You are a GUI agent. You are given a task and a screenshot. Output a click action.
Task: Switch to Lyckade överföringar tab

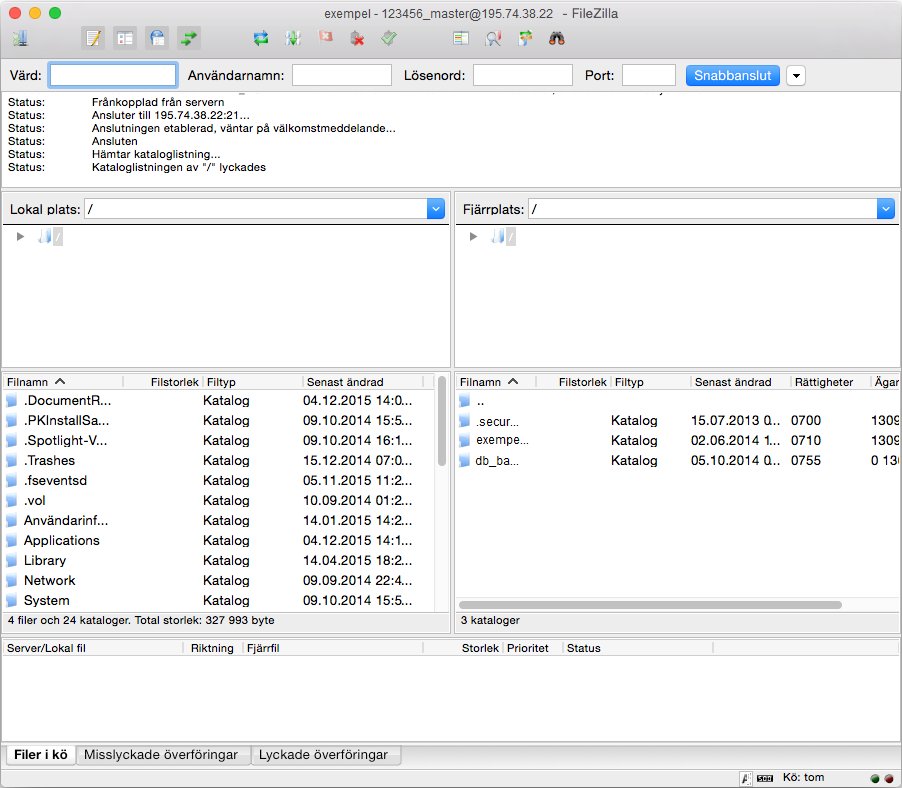point(324,755)
